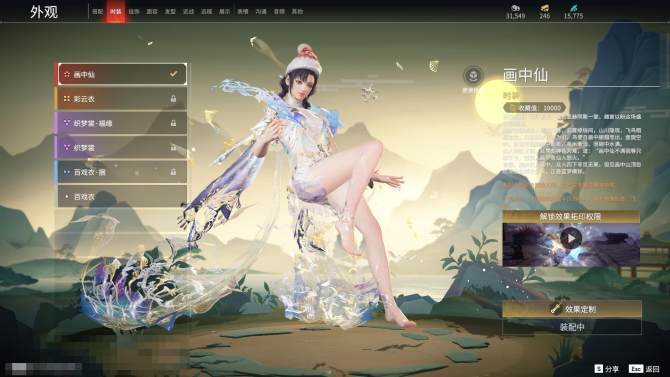Click the lock icon on 百戏衣·眉 row
670x377 pixels.
pos(173,172)
